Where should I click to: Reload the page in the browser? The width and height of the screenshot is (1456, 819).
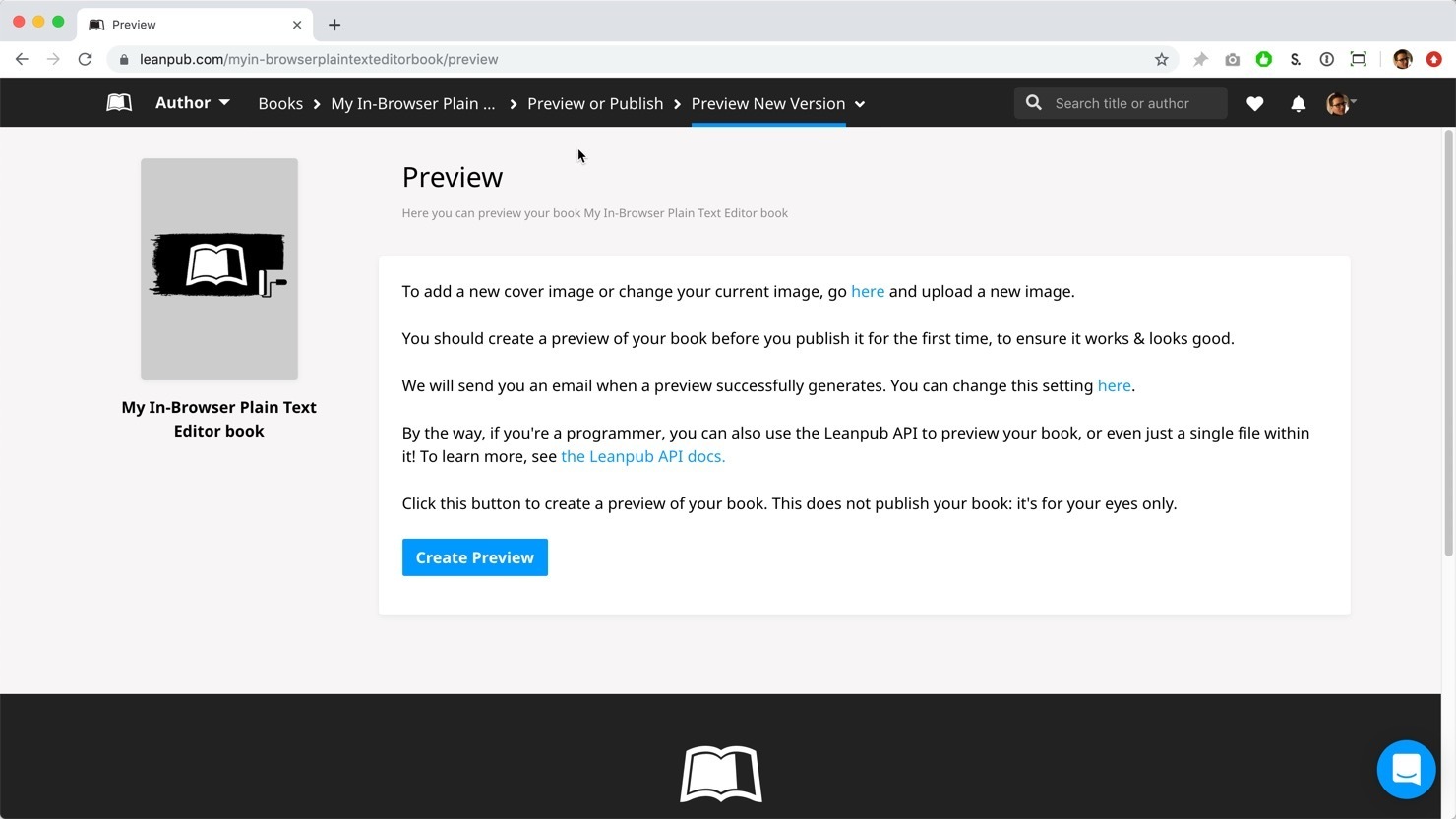tap(86, 59)
